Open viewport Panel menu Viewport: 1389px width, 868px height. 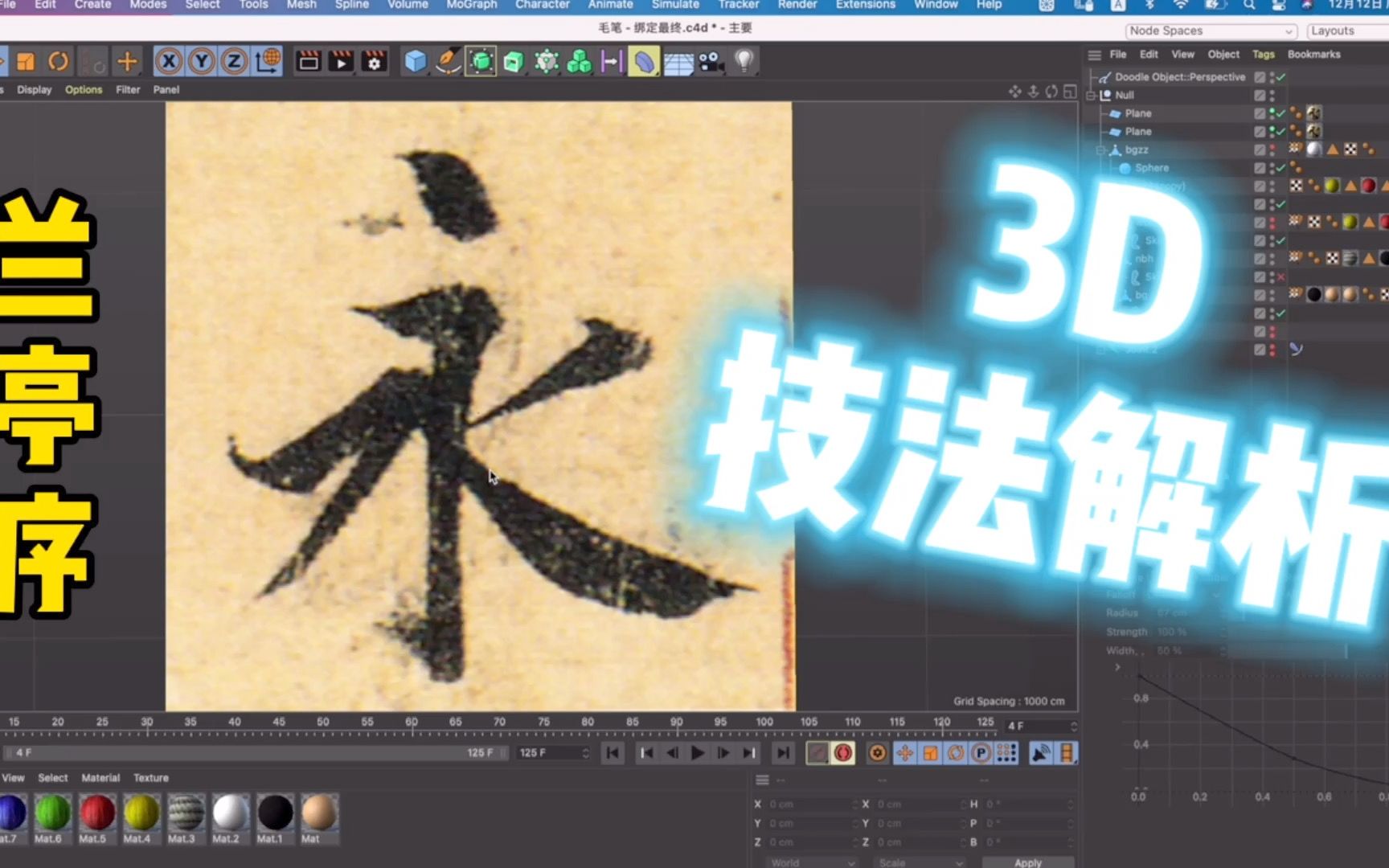tap(166, 89)
